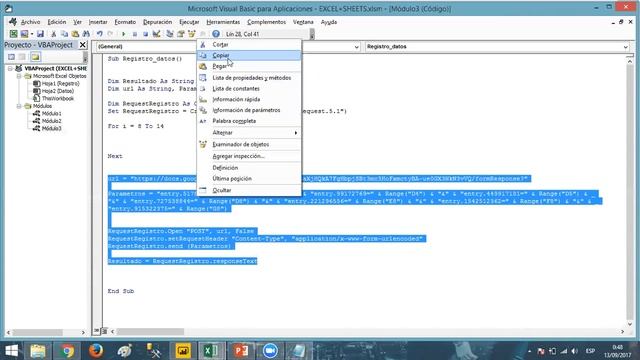This screenshot has width=640, height=360.
Task: Choose Palabra completa context entry
Action: tap(249, 121)
